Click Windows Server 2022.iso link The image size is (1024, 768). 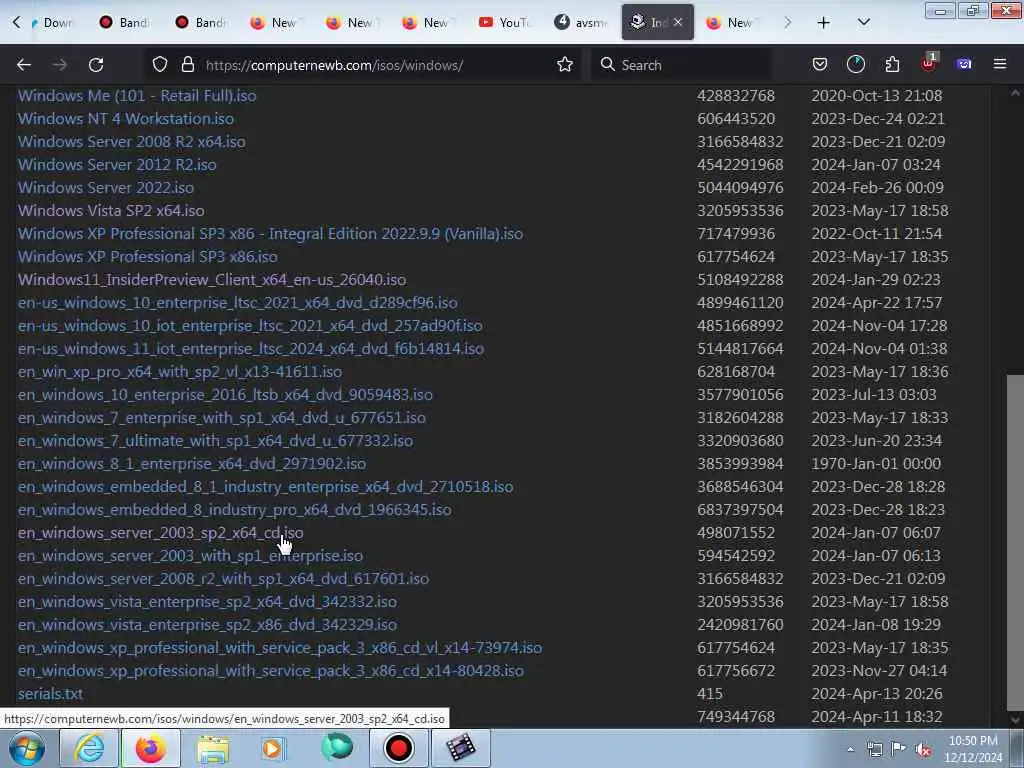click(x=106, y=187)
